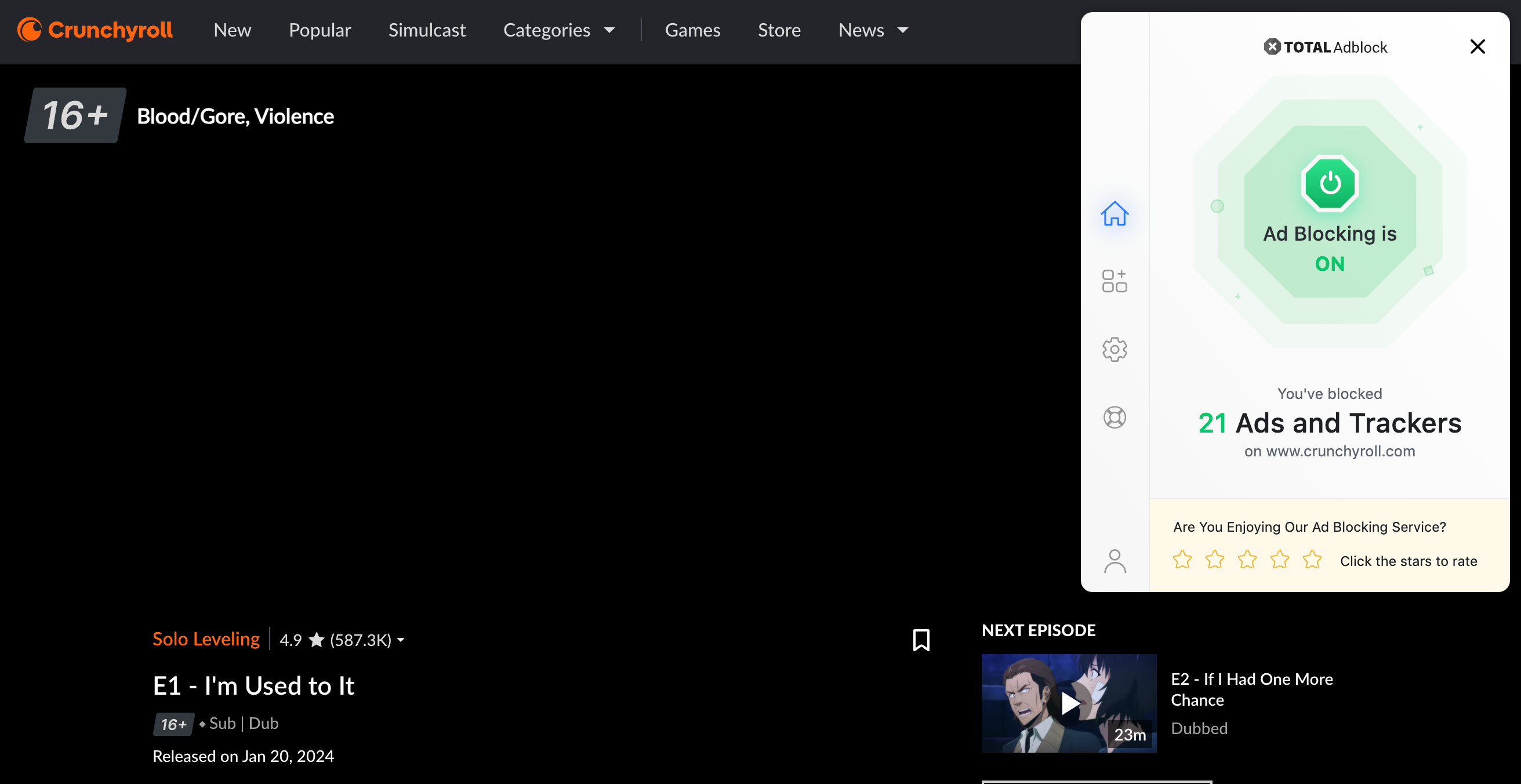Click the 'Click the stars to rate' text
1521x784 pixels.
1409,561
